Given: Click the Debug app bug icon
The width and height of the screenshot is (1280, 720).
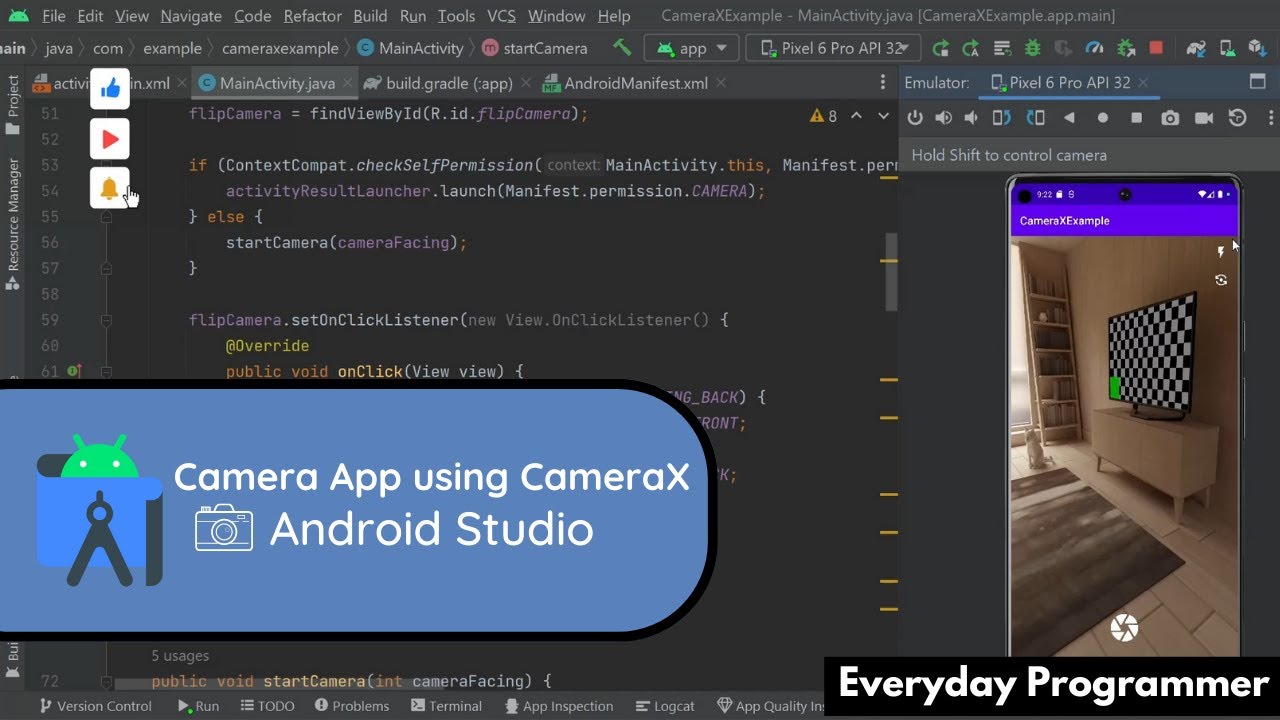Looking at the screenshot, I should pyautogui.click(x=1032, y=48).
